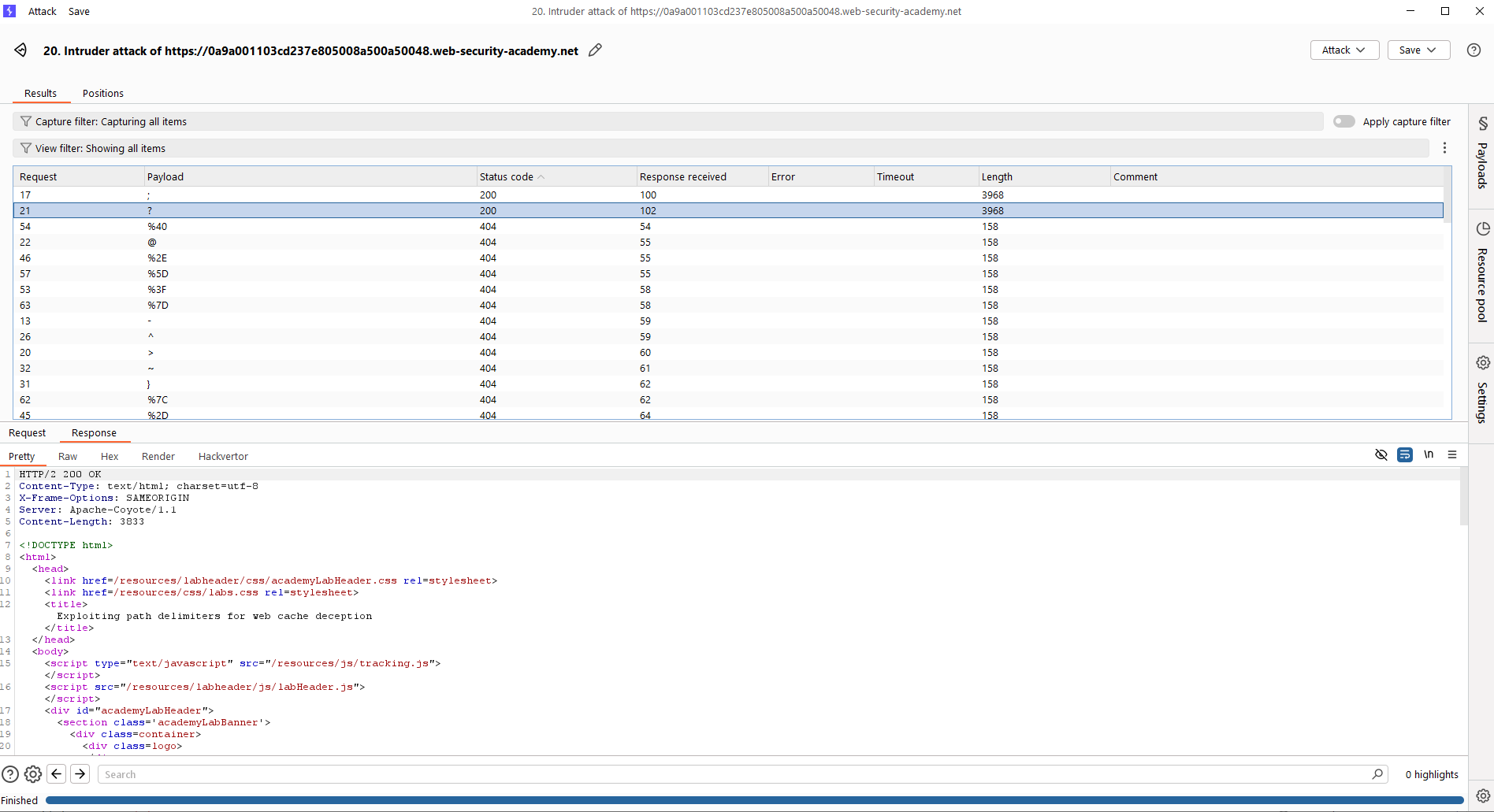Expand the Attack dropdown button
Image resolution: width=1494 pixels, height=812 pixels.
pos(1343,50)
